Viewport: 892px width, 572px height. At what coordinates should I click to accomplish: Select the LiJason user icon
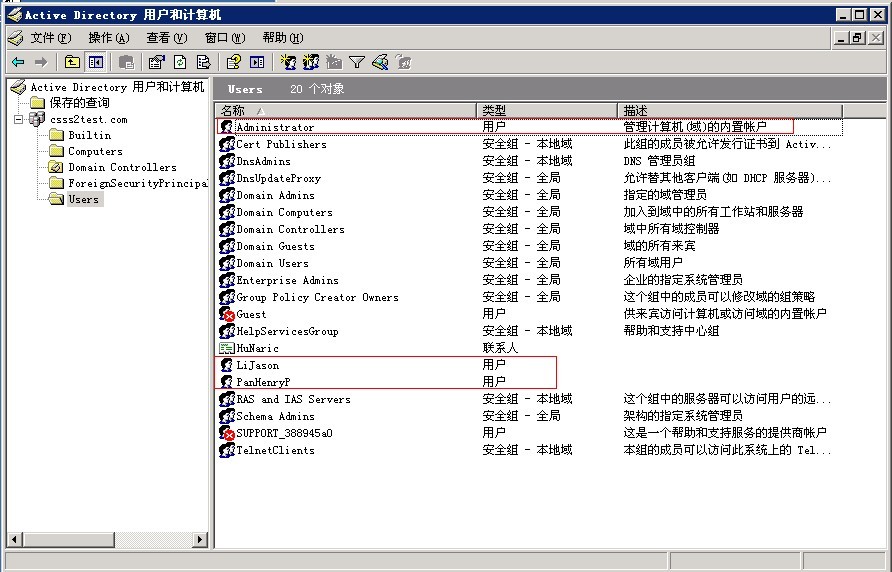coord(226,365)
